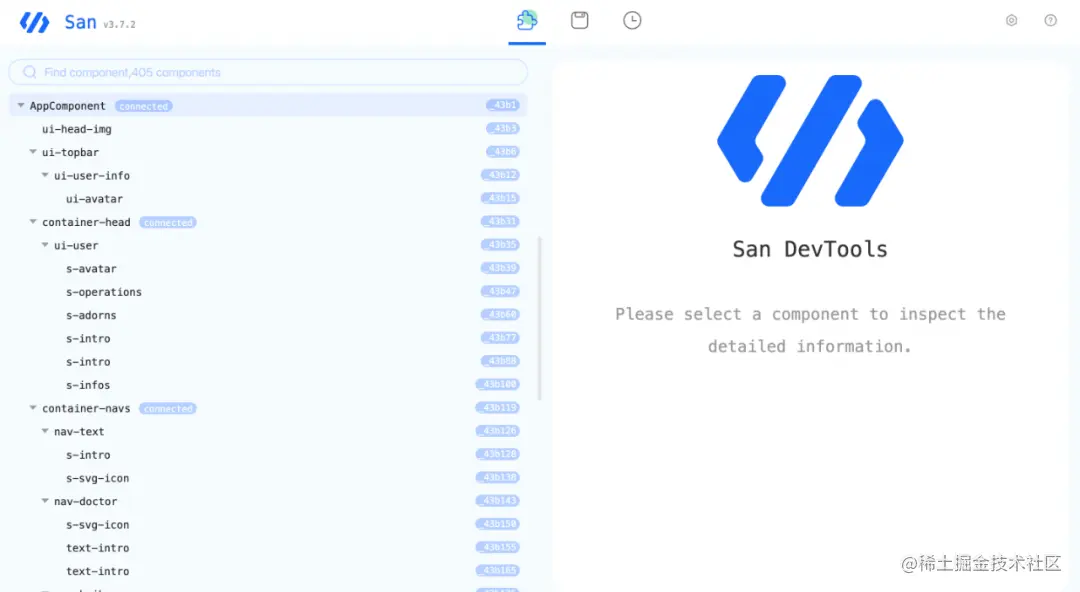Collapse the nav-text node arrow
The height and width of the screenshot is (592, 1080).
click(45, 431)
